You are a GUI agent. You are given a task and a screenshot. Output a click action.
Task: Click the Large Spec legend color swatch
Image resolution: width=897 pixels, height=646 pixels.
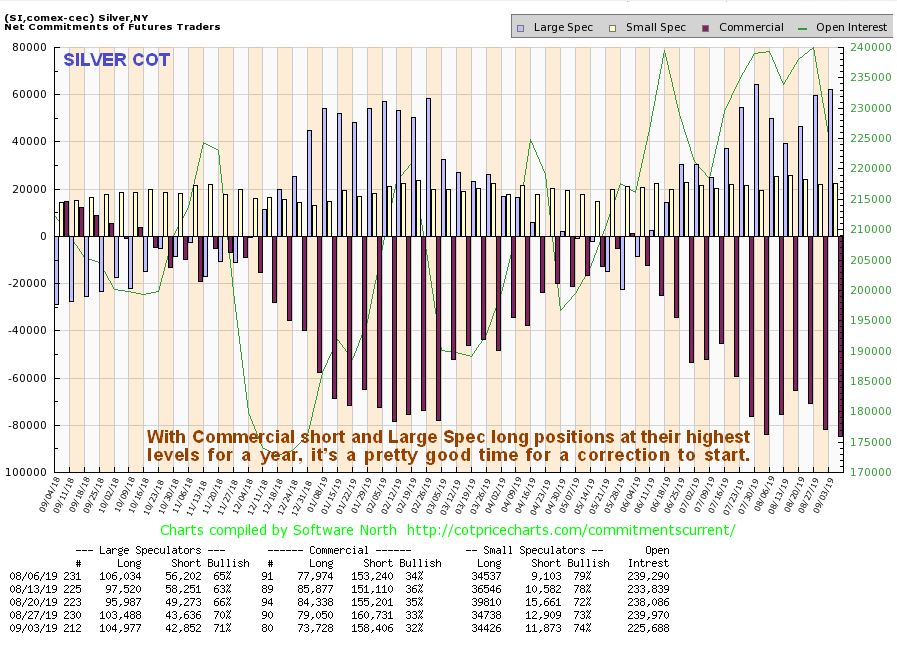coord(520,28)
